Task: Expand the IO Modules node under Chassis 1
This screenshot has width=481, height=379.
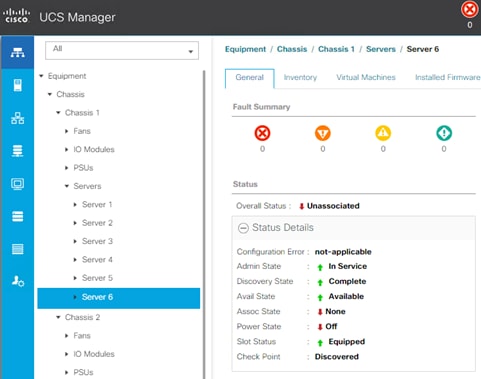Action: pos(67,150)
